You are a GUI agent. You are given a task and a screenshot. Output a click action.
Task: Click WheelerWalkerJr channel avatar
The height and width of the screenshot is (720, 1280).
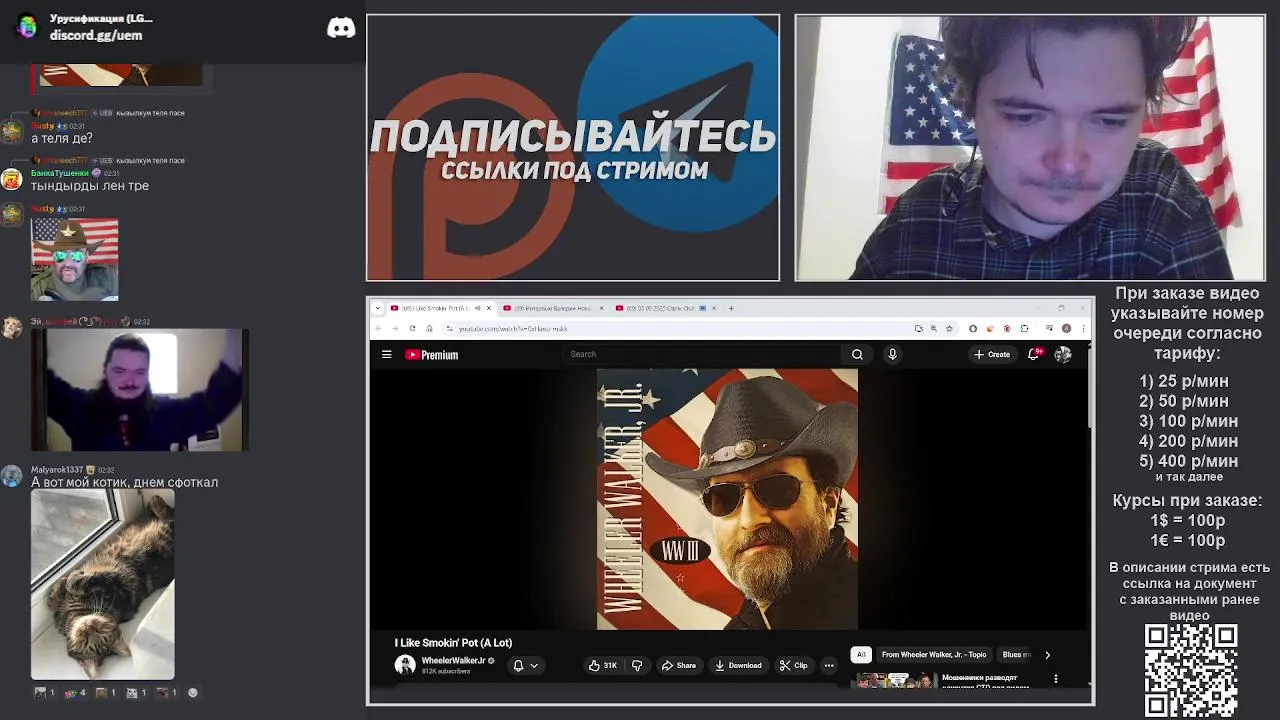405,665
